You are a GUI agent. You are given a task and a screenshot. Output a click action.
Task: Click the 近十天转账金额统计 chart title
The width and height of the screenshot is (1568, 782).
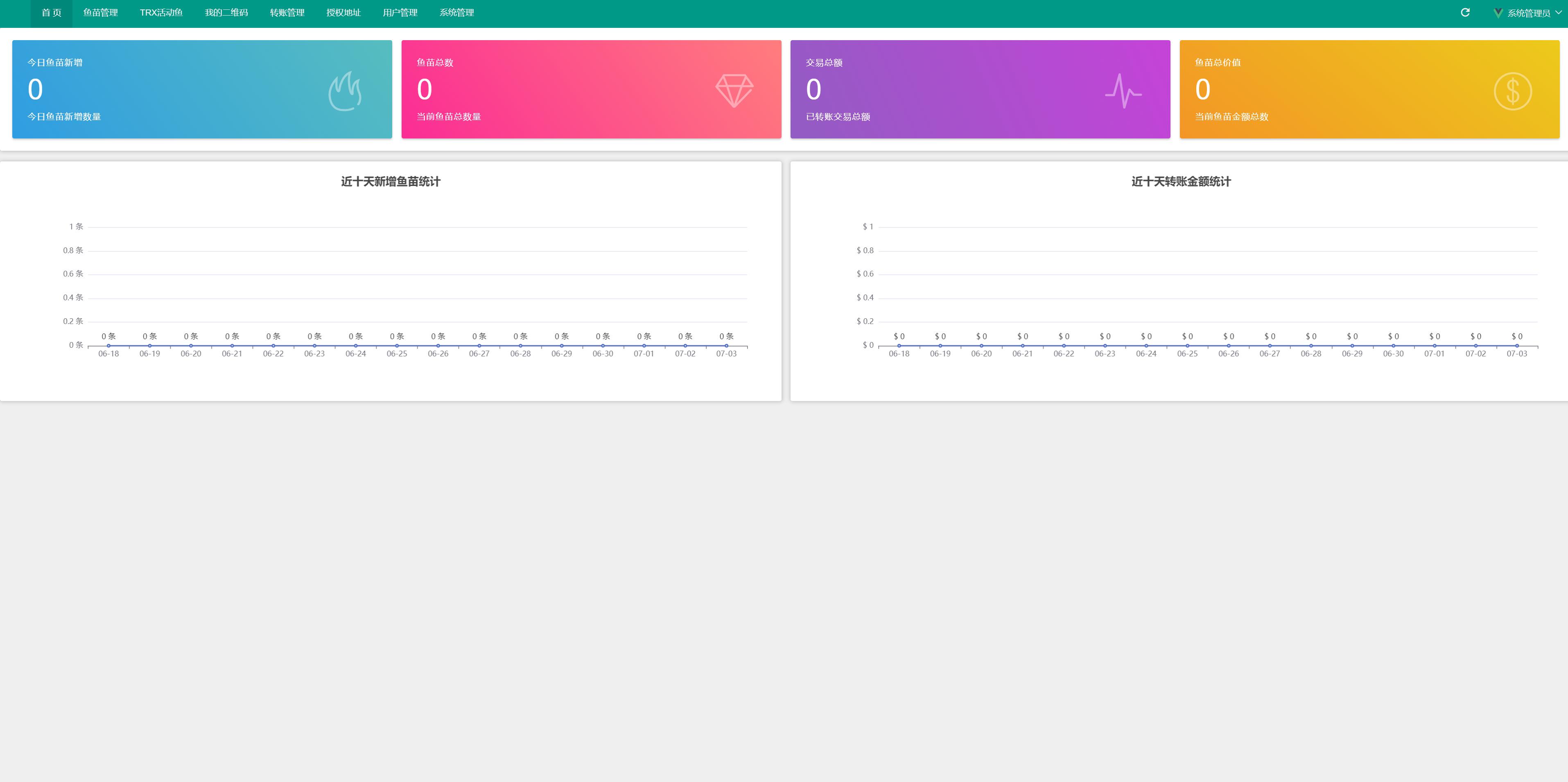(x=1181, y=181)
